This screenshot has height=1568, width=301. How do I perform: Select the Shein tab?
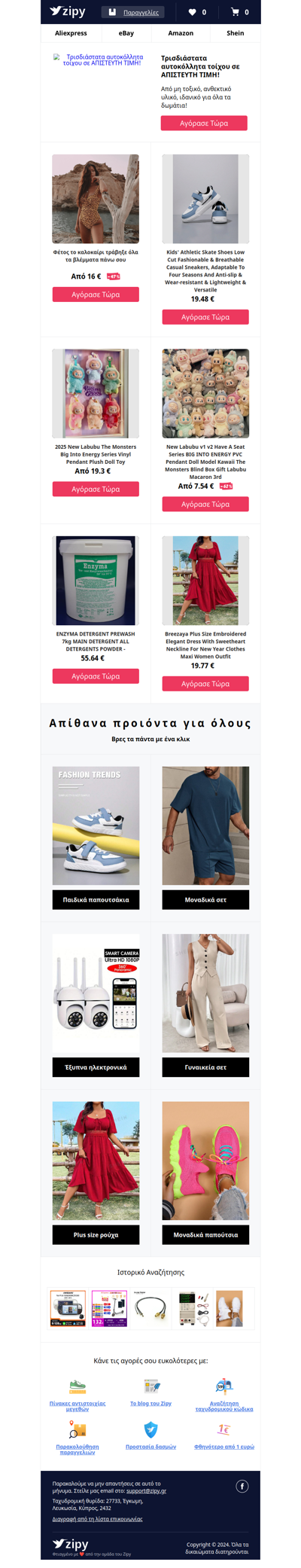[x=236, y=33]
